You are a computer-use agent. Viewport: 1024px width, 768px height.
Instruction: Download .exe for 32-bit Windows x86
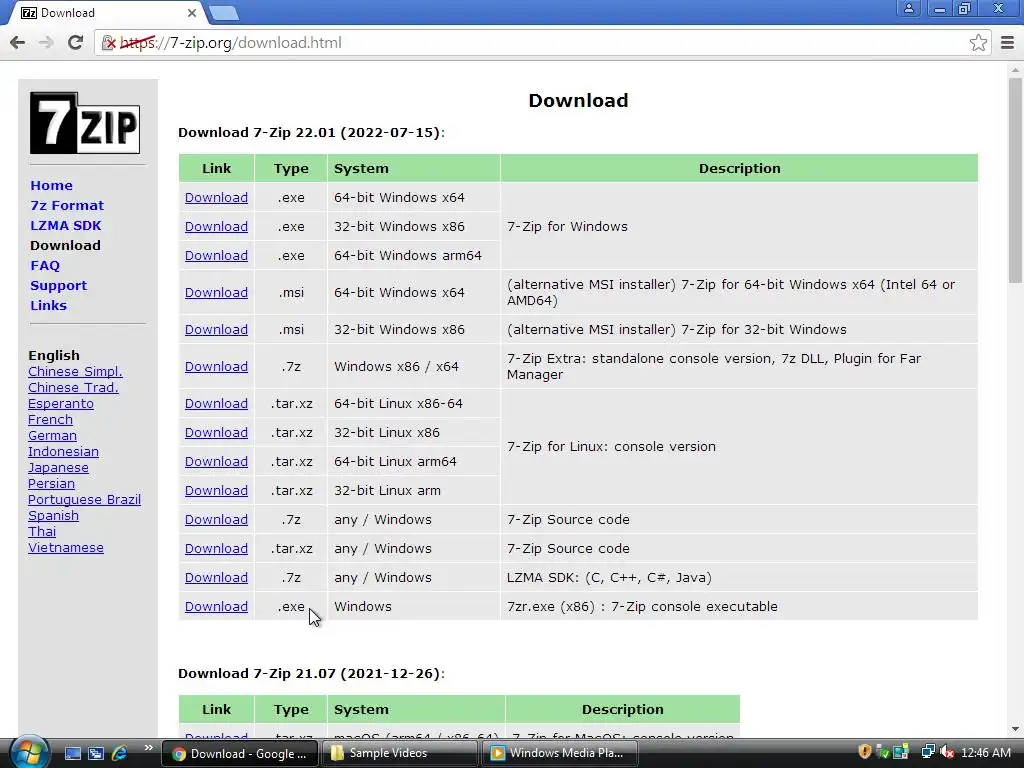coord(216,227)
